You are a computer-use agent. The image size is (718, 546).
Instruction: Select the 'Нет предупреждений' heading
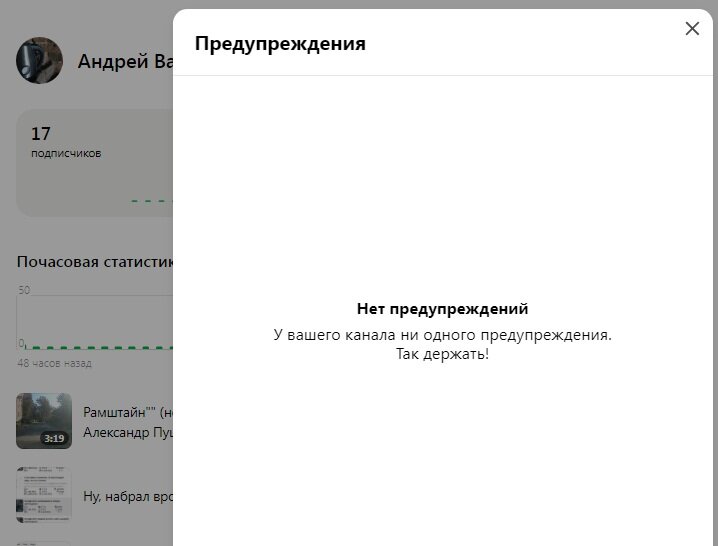442,309
